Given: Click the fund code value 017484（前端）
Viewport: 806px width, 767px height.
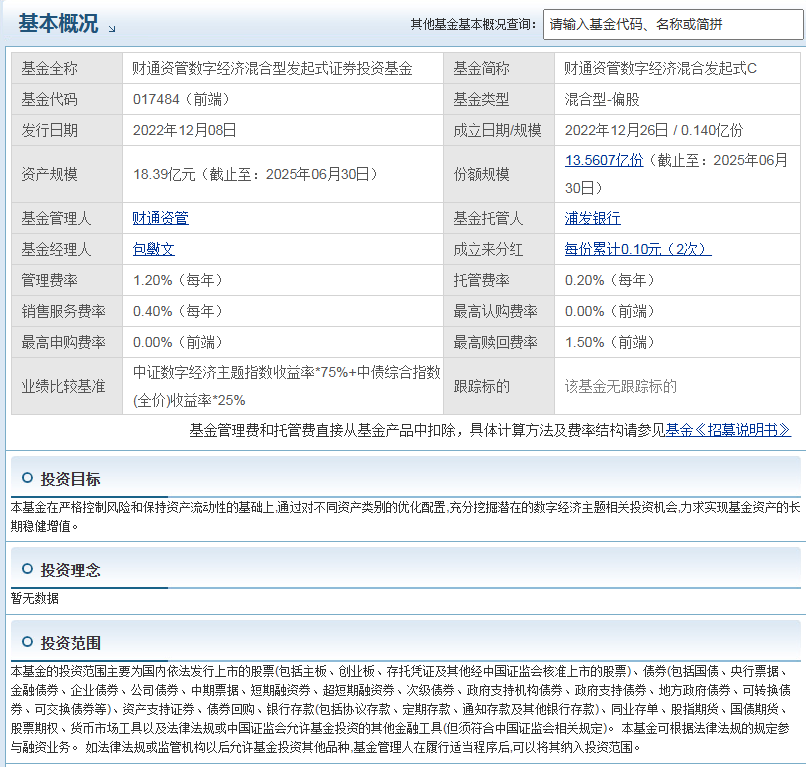Looking at the screenshot, I should [181, 99].
